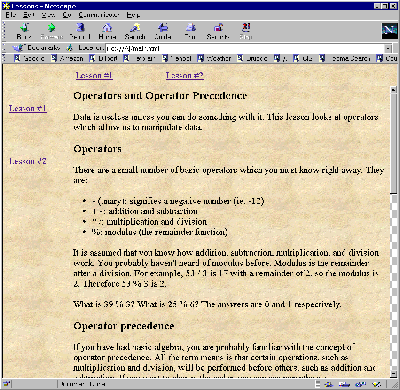Click the Stop loading button
The image size is (400, 390).
[246, 31]
